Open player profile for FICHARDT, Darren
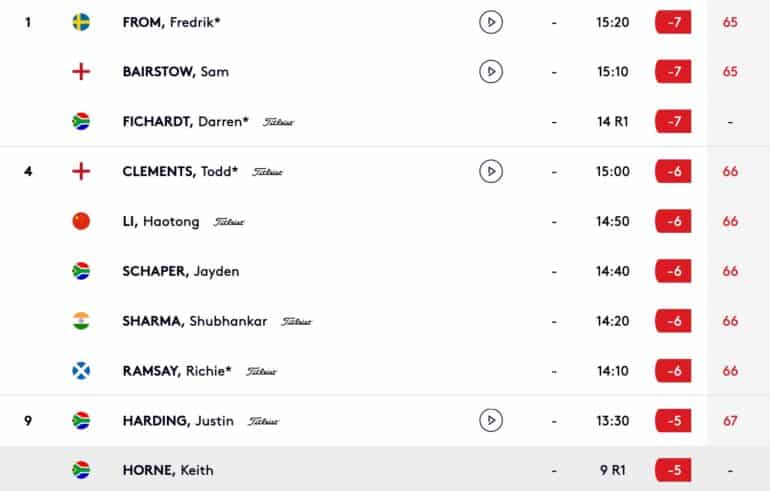 coord(186,121)
